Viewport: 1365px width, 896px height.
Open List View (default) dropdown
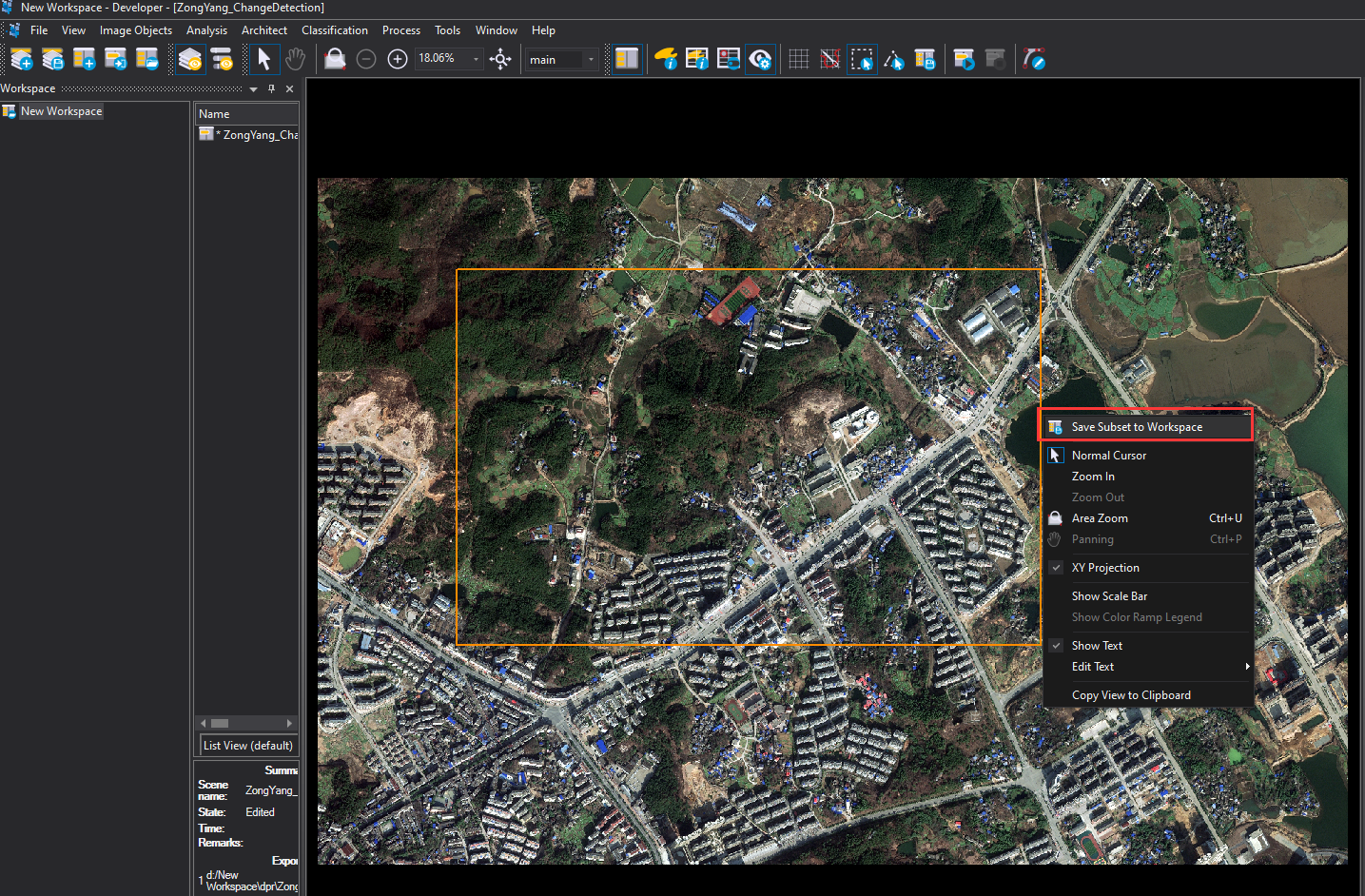248,746
